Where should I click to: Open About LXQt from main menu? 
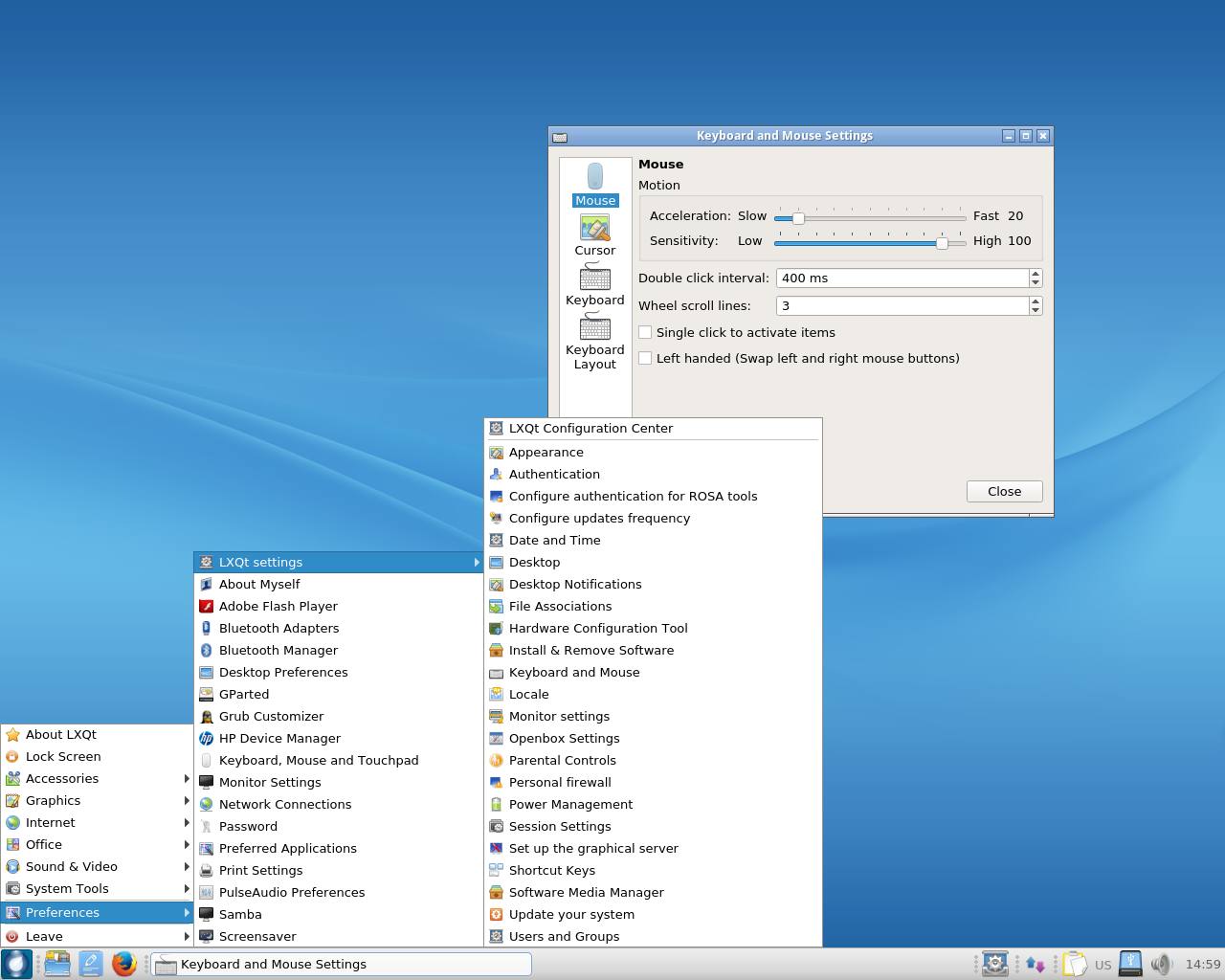coord(97,734)
